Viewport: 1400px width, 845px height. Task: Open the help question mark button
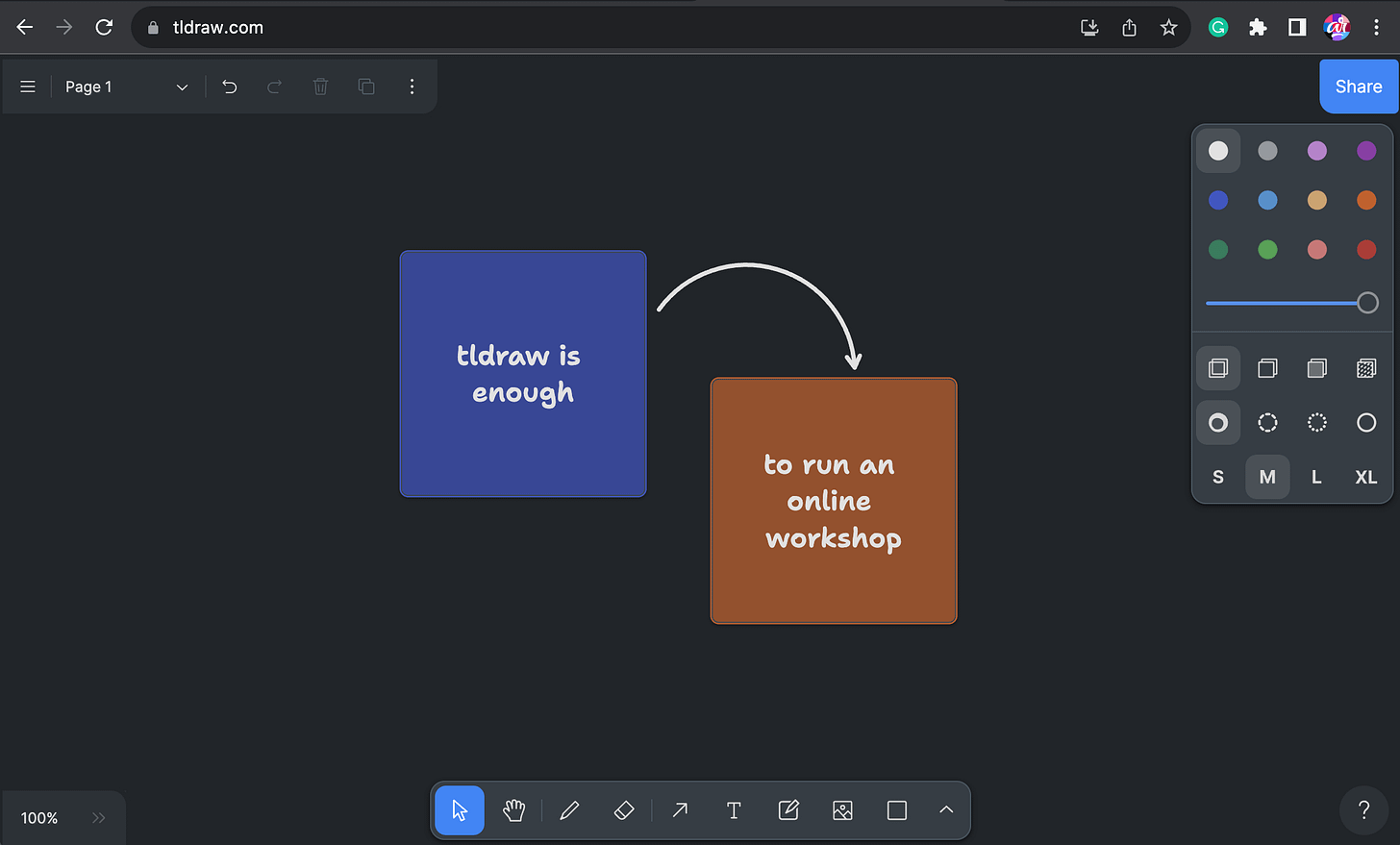coord(1363,810)
